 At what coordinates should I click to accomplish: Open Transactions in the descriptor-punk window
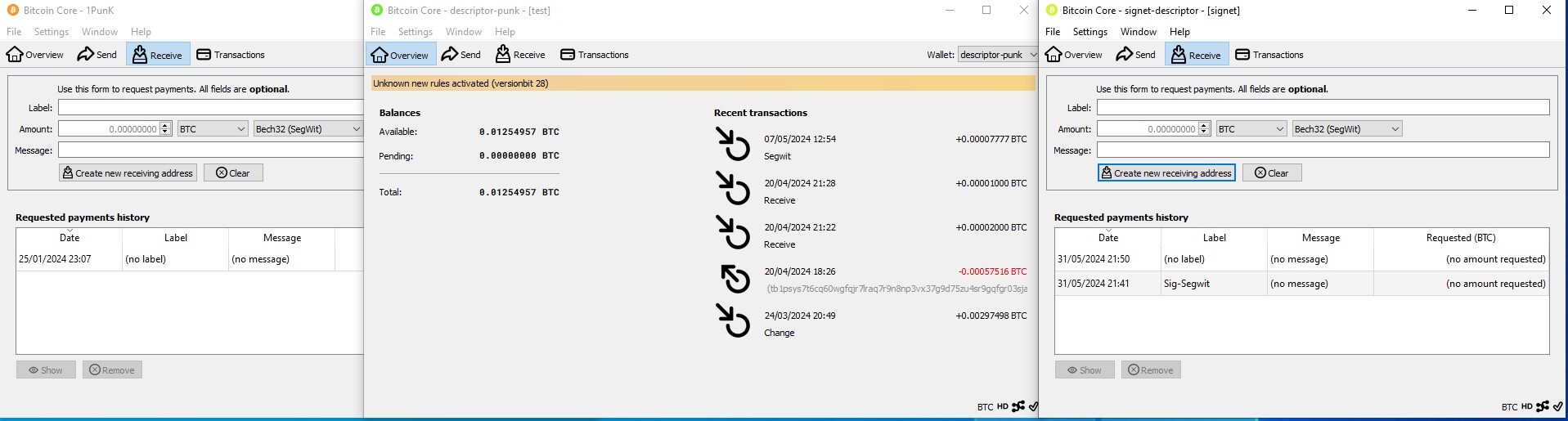[x=594, y=55]
